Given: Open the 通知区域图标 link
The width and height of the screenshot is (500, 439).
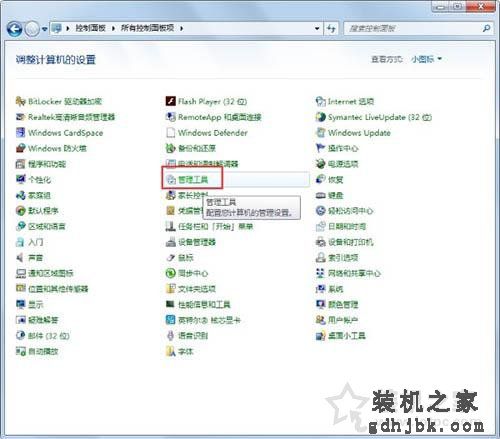Looking at the screenshot, I should pyautogui.click(x=50, y=273).
